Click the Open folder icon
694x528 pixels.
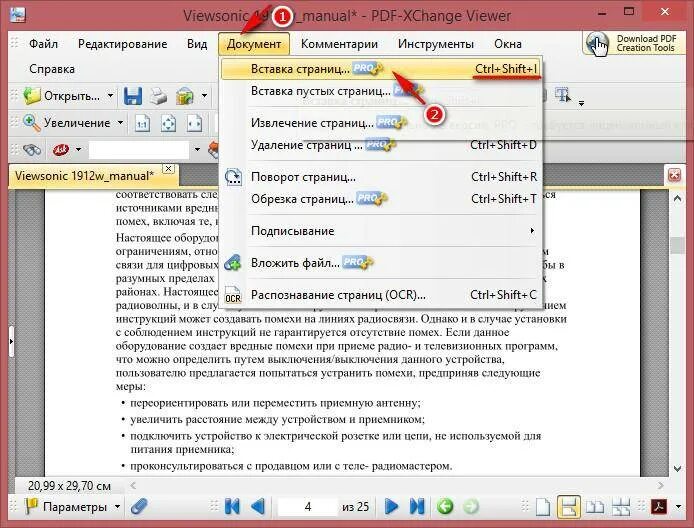(x=32, y=96)
